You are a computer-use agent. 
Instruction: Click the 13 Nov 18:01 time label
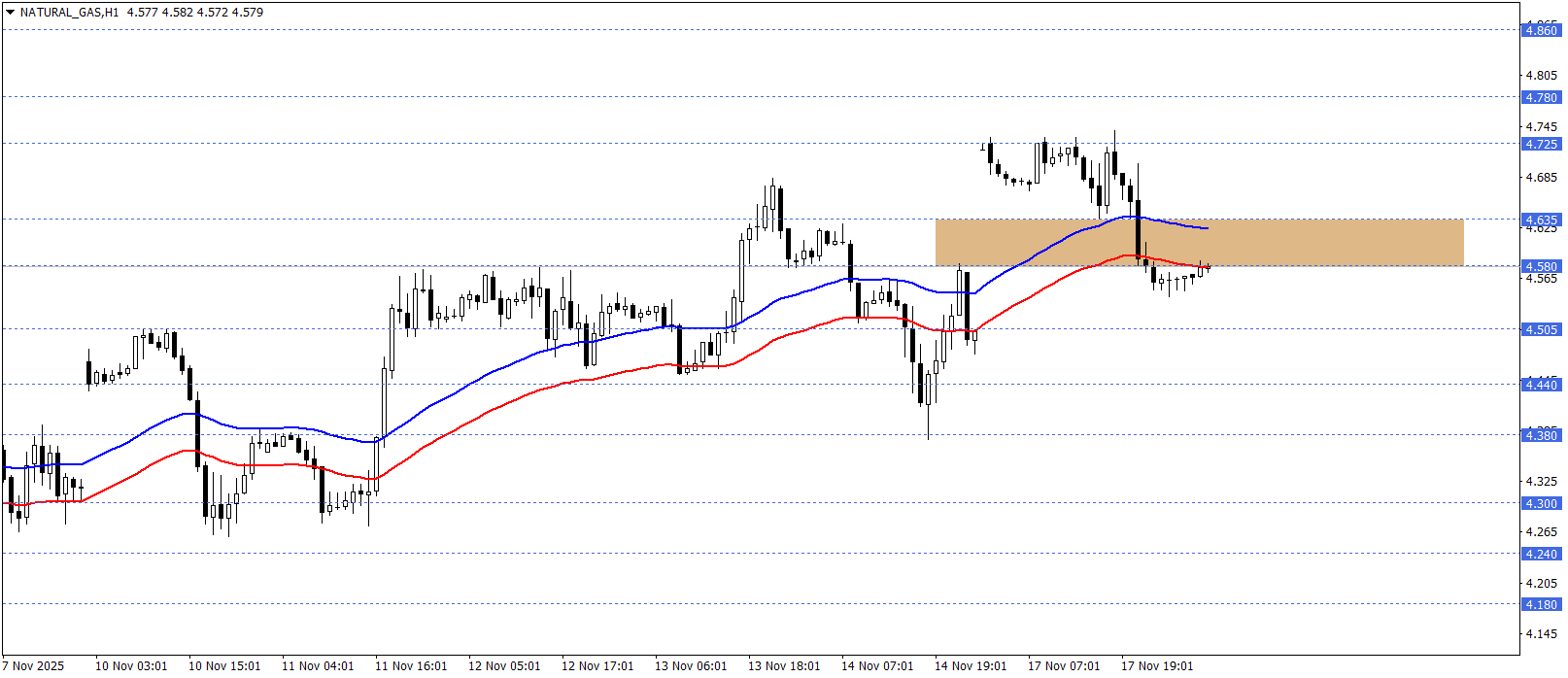pyautogui.click(x=784, y=665)
